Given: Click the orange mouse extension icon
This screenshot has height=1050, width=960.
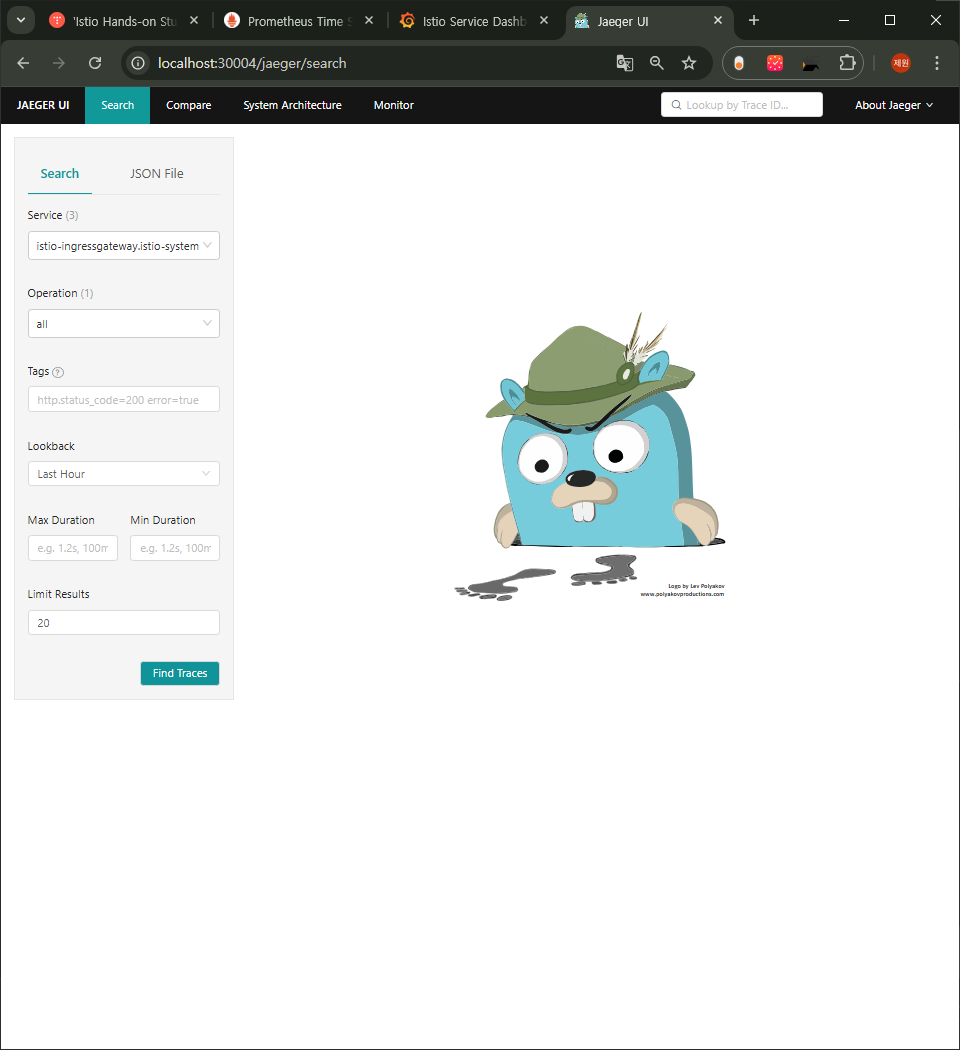Looking at the screenshot, I should [738, 63].
